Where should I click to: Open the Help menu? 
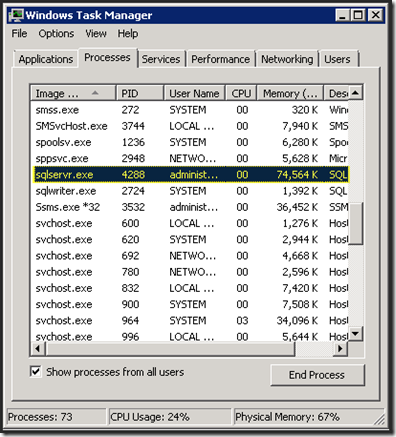128,34
